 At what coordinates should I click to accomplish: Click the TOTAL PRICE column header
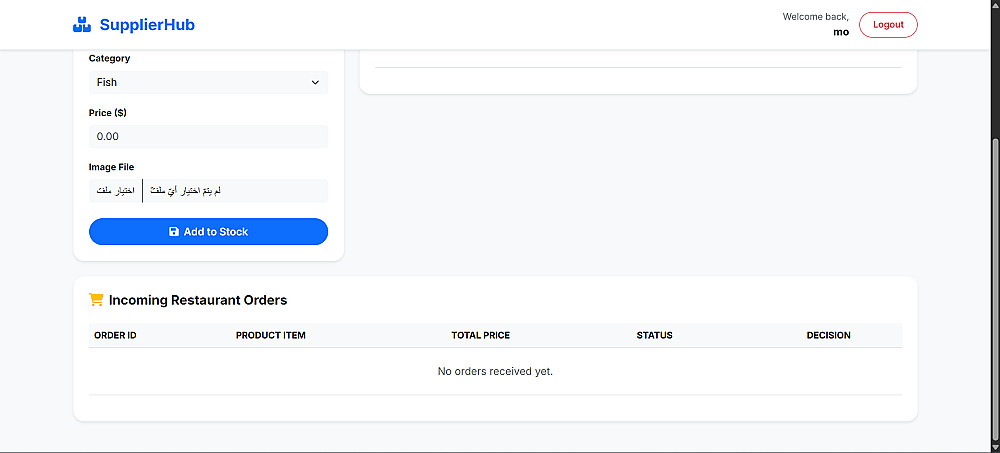pos(481,336)
